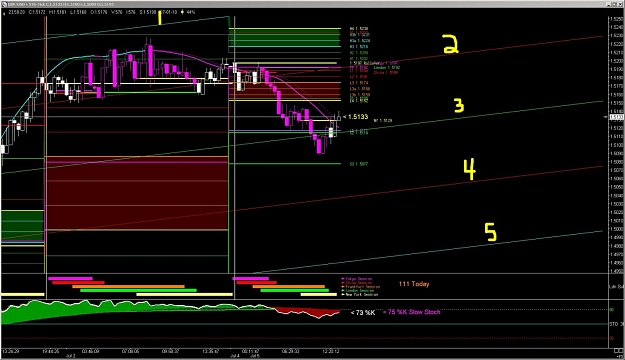
Task: Minimize the GBP/USD chart window
Action: (609, 4)
